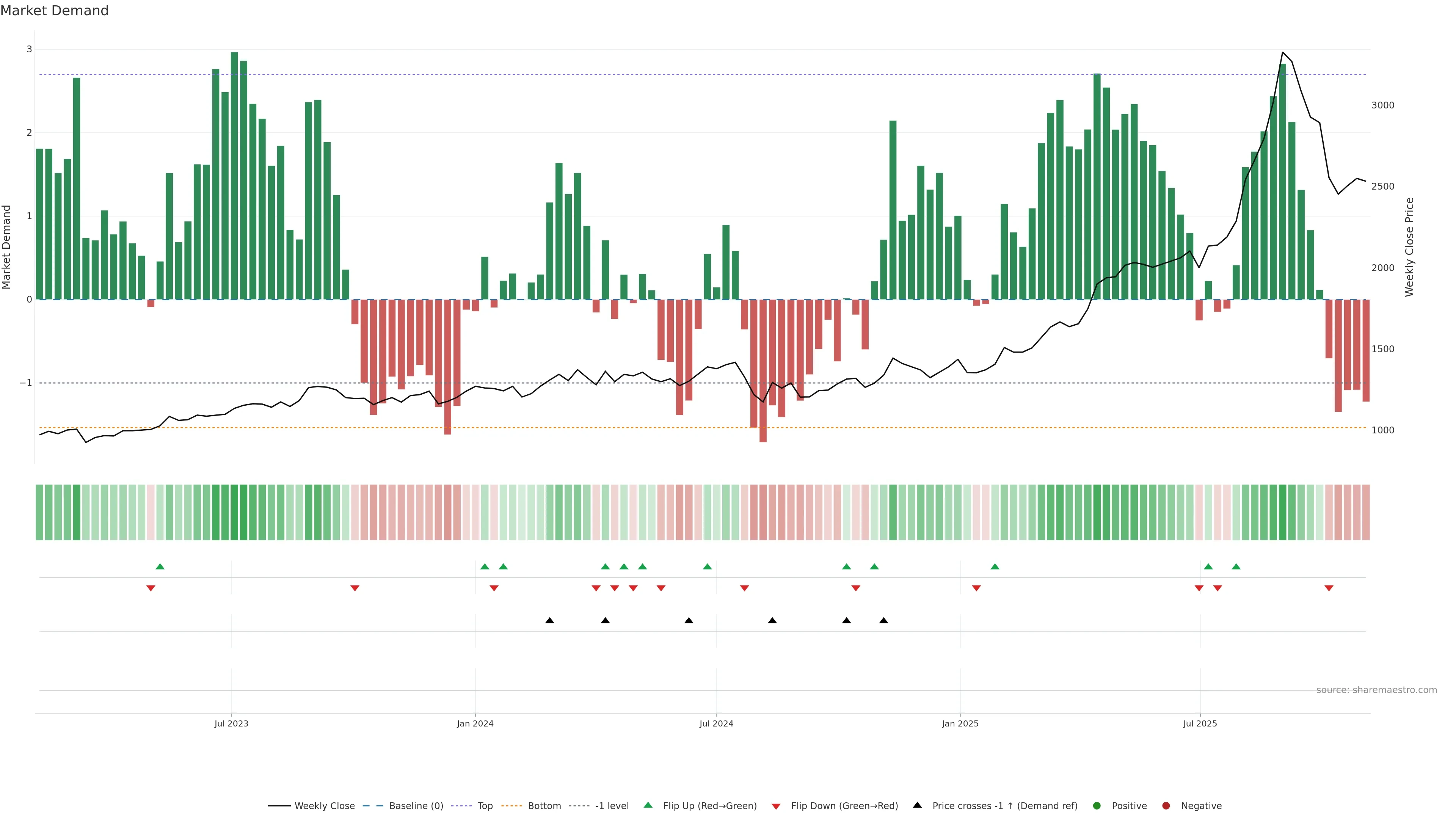Click the Jul 2025 x-axis label
Screen dimensions: 1456x819
point(1200,723)
